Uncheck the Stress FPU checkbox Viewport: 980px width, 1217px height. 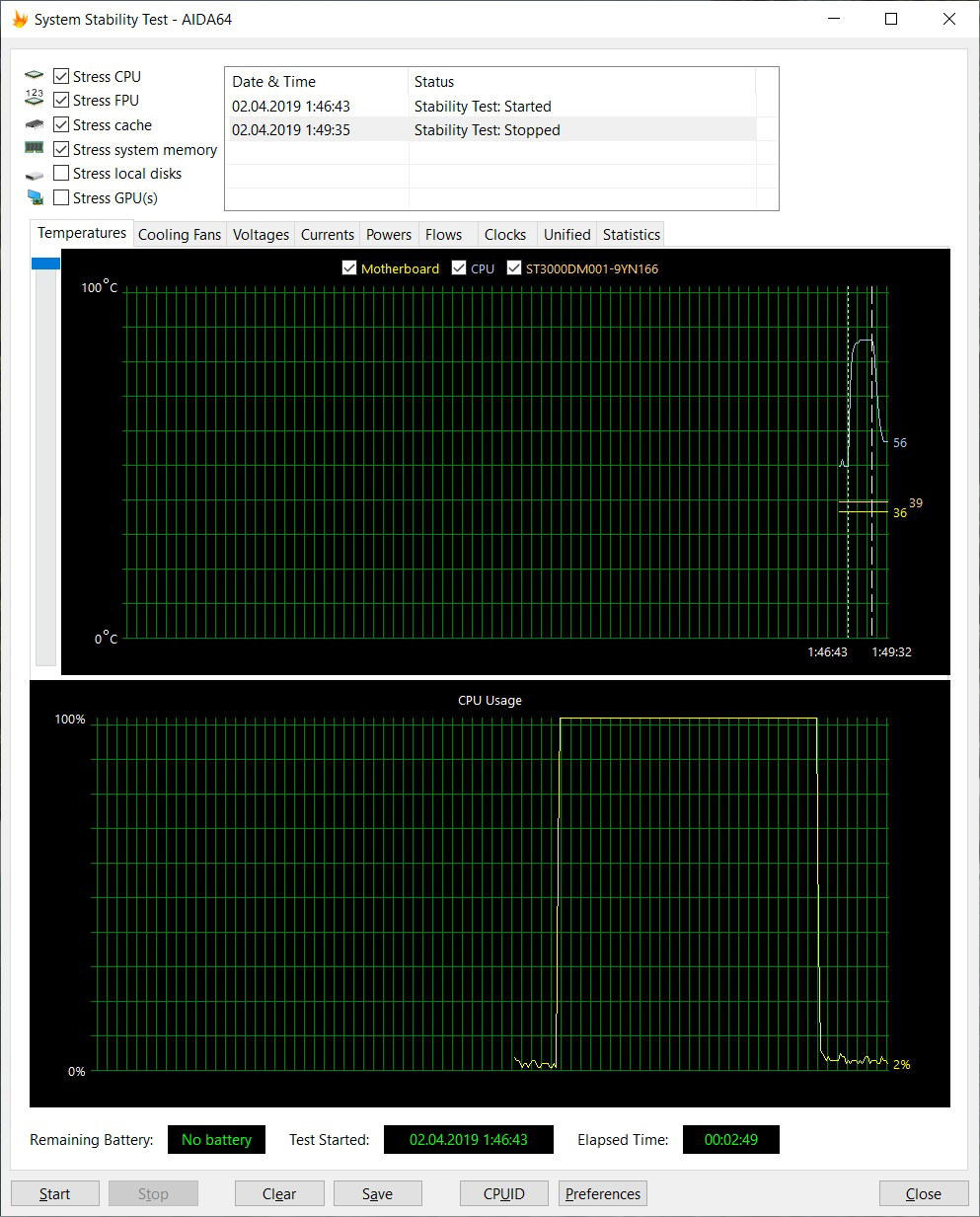coord(61,100)
